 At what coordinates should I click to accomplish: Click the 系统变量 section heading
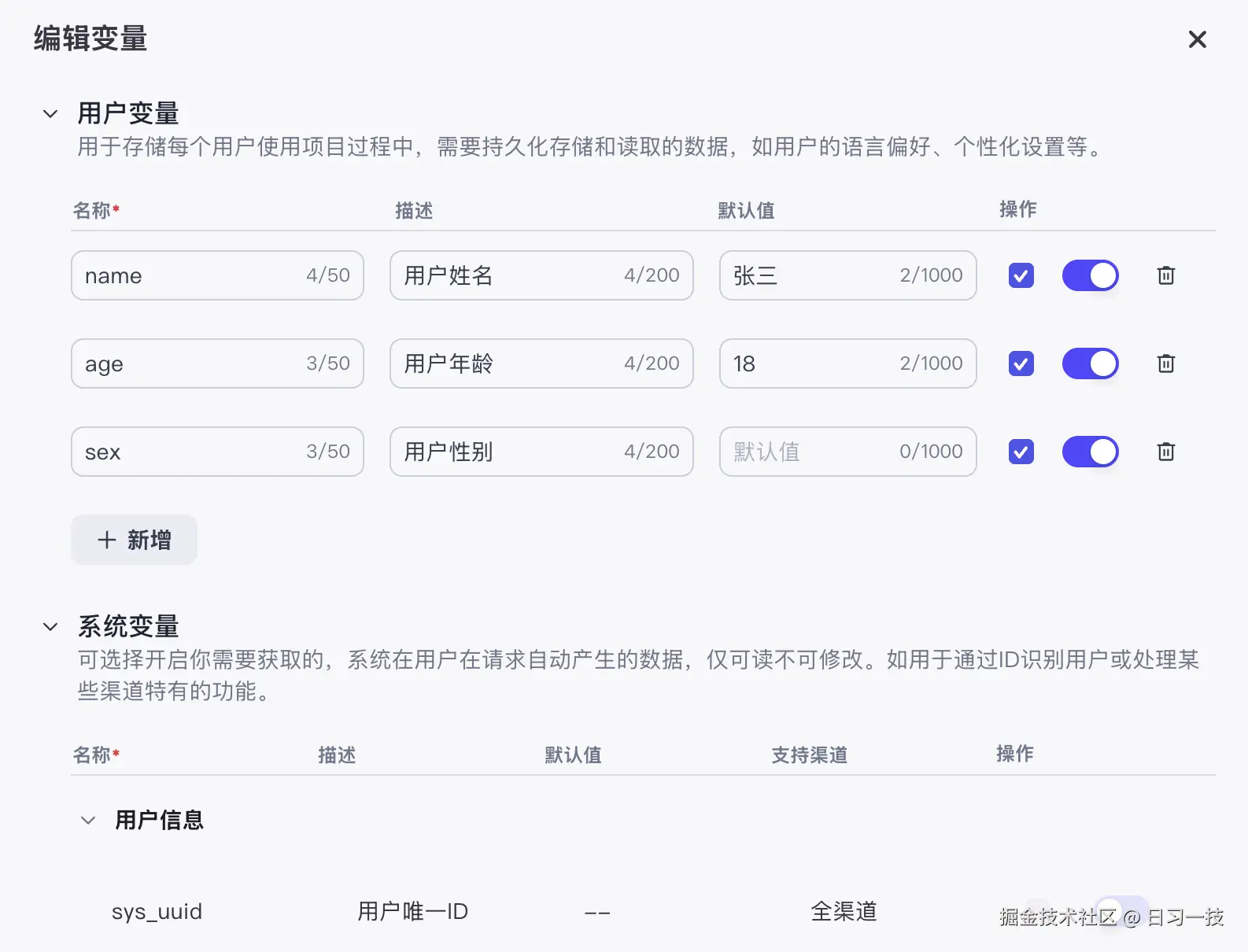click(128, 627)
